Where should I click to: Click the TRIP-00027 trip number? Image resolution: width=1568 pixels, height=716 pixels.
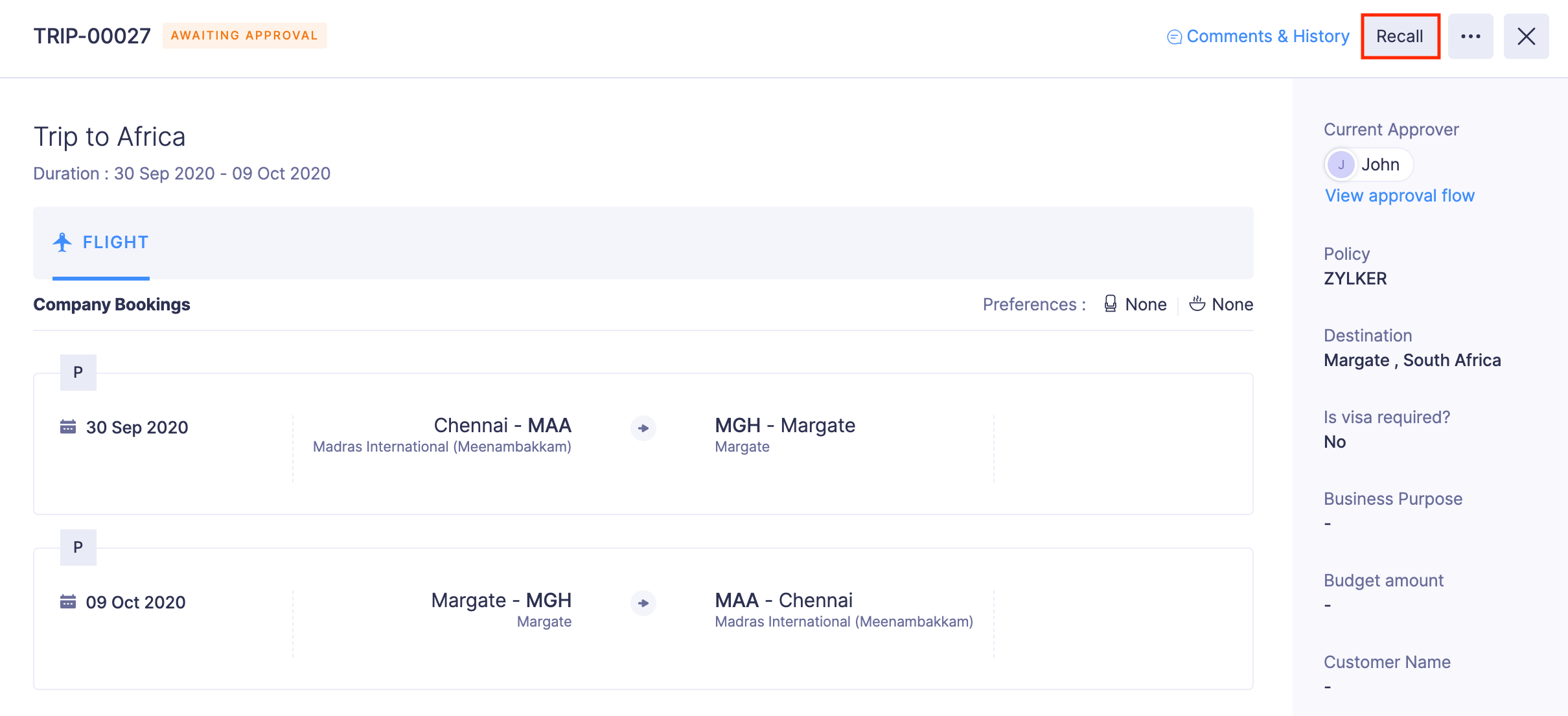[92, 36]
